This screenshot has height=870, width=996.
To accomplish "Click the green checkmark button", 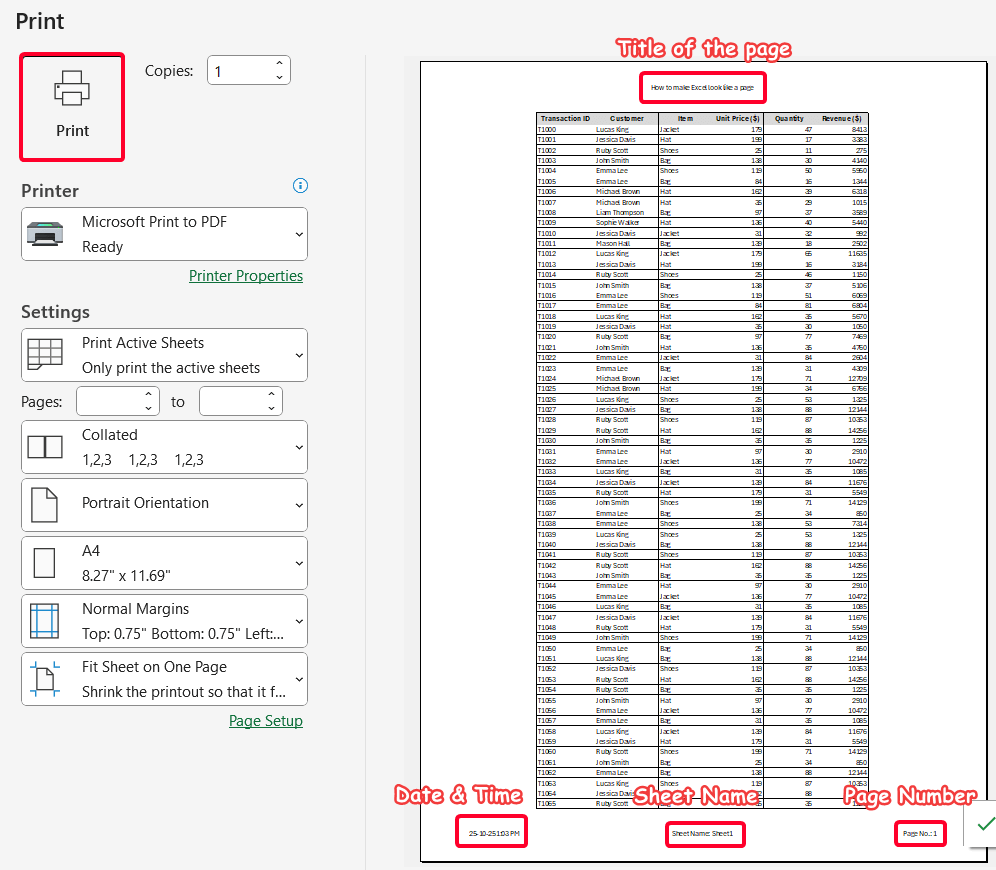I will 985,823.
